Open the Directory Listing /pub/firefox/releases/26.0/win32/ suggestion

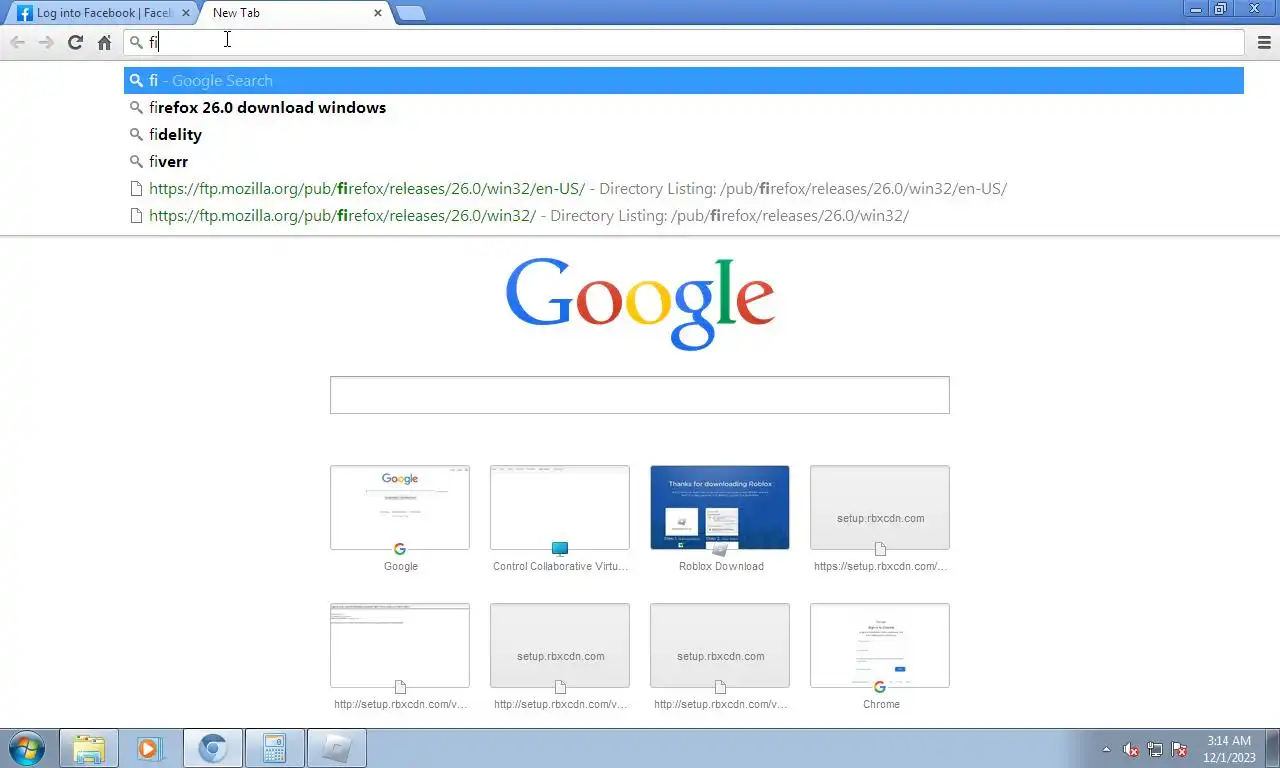(684, 215)
